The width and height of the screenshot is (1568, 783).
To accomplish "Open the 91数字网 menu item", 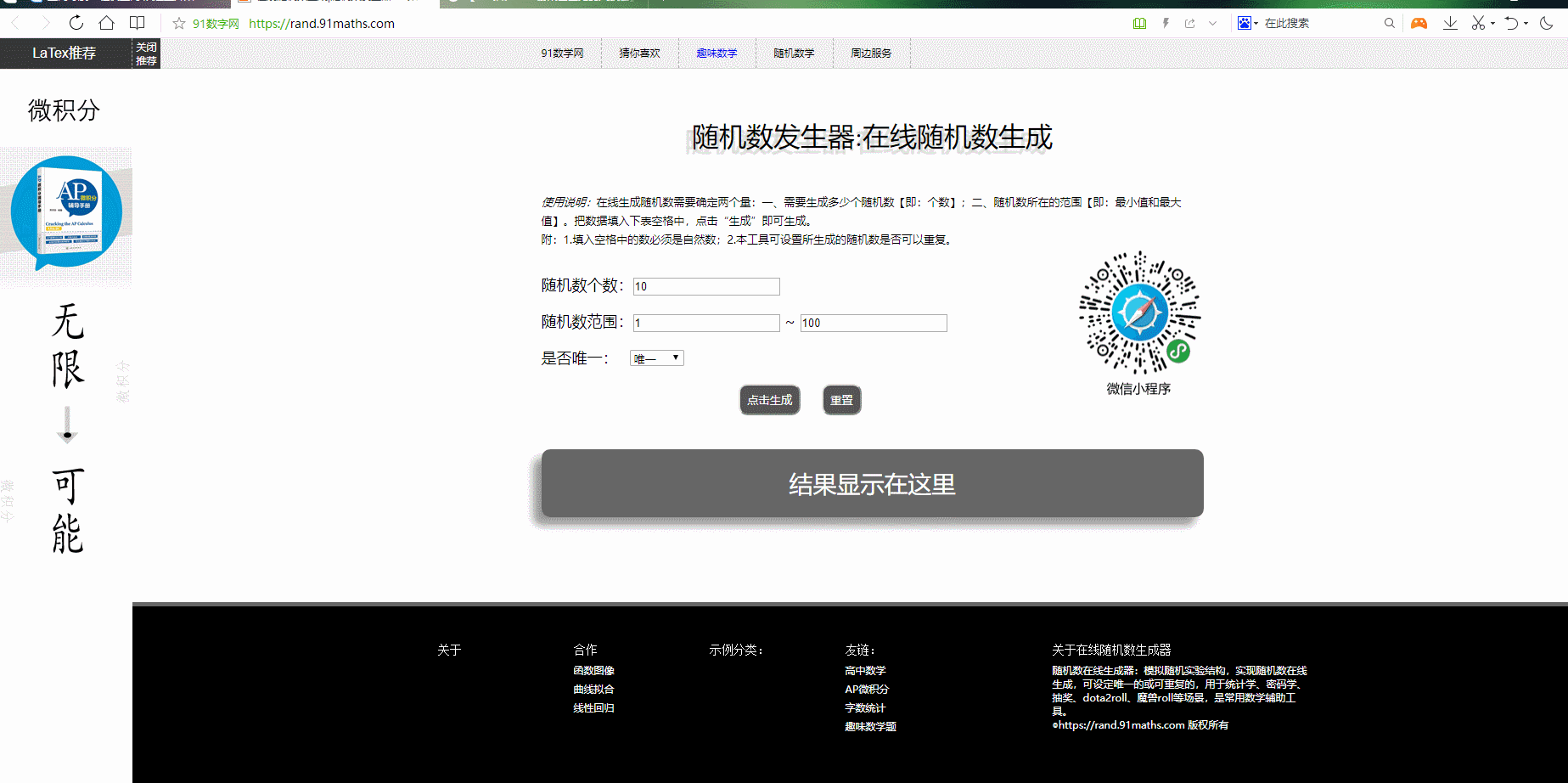I will 562,53.
